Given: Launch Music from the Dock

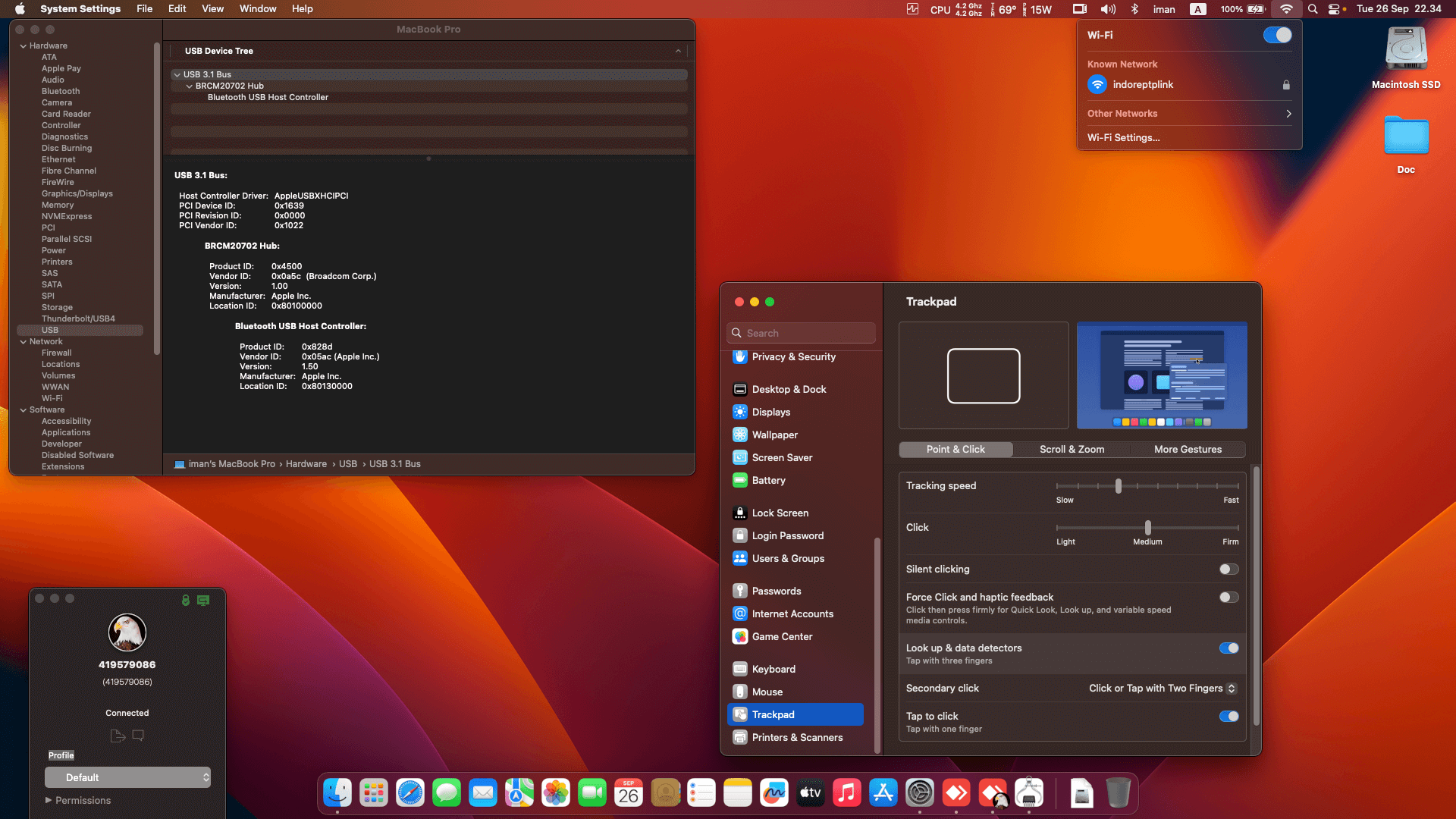Looking at the screenshot, I should [x=847, y=792].
